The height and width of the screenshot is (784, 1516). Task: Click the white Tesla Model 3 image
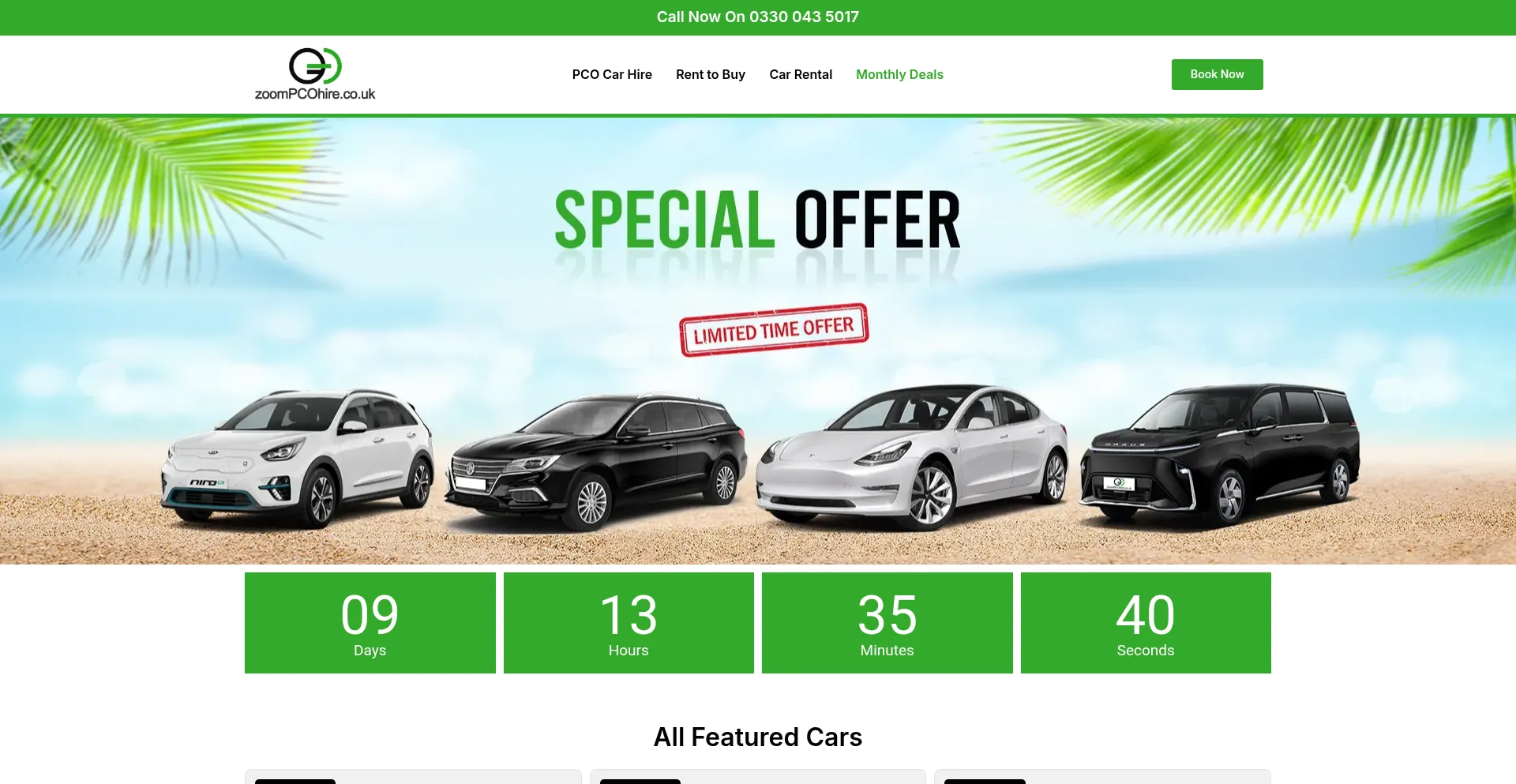pos(912,456)
